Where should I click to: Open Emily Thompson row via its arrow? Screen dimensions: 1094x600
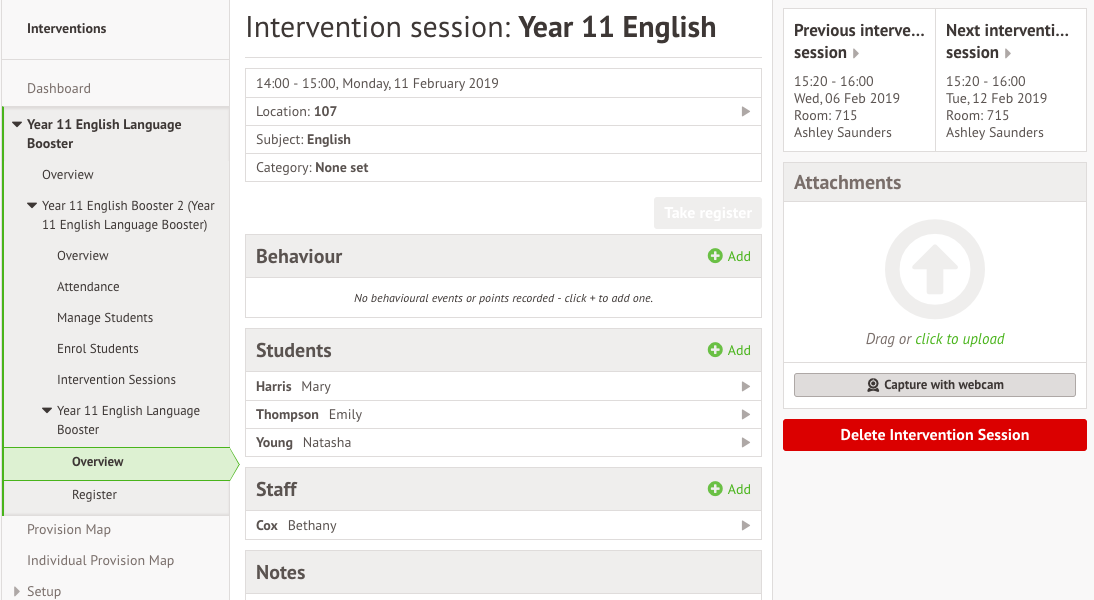point(746,414)
